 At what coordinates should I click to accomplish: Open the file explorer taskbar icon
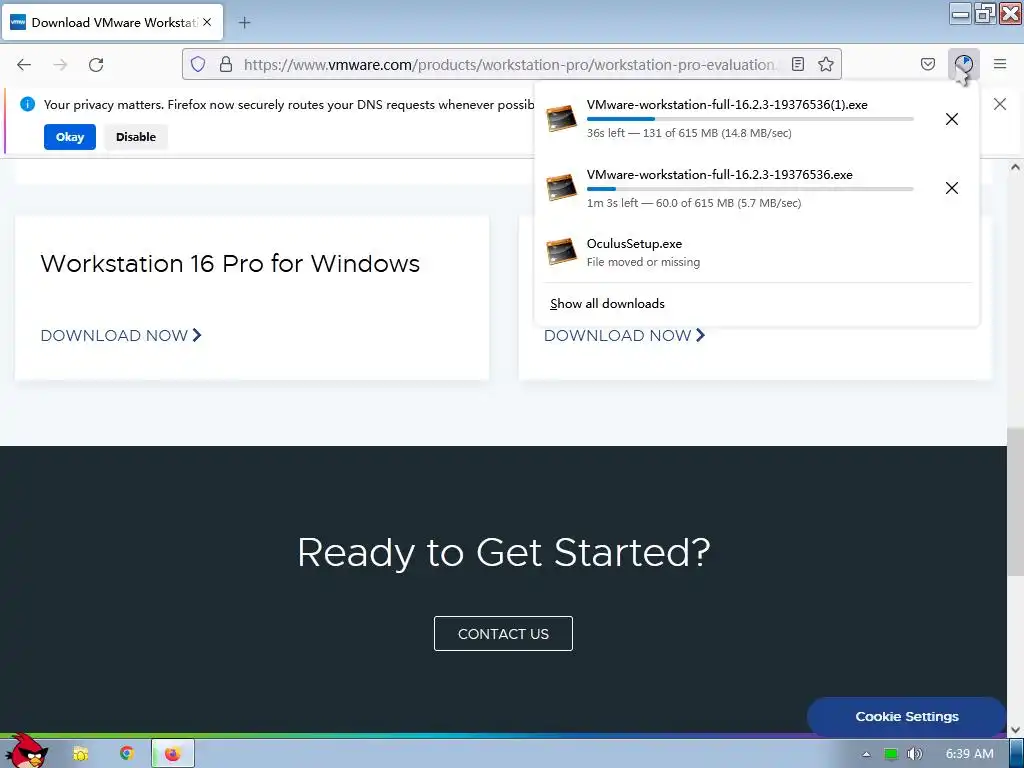point(80,754)
